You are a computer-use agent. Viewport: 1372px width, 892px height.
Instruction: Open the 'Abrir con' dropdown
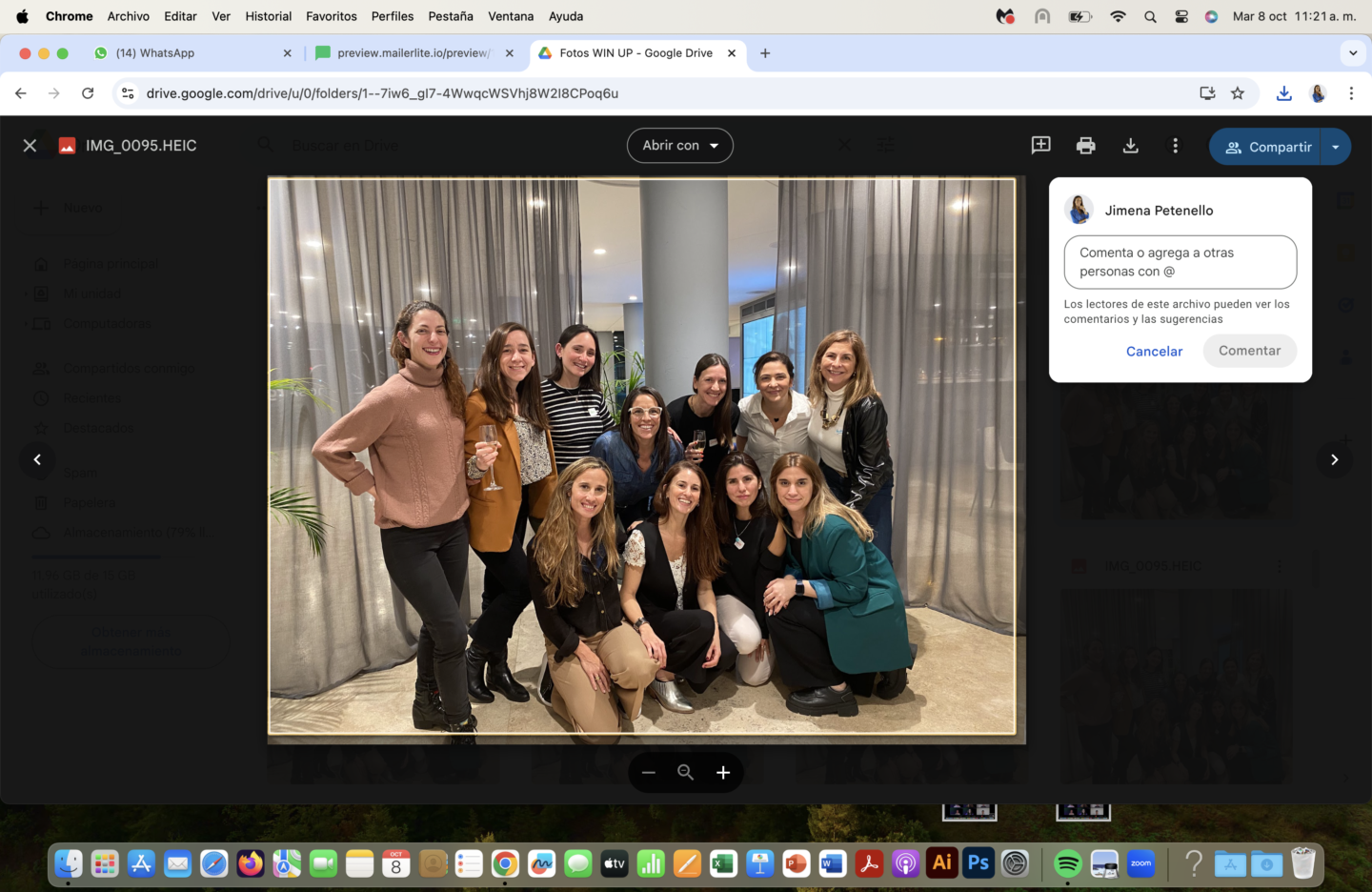(x=679, y=146)
